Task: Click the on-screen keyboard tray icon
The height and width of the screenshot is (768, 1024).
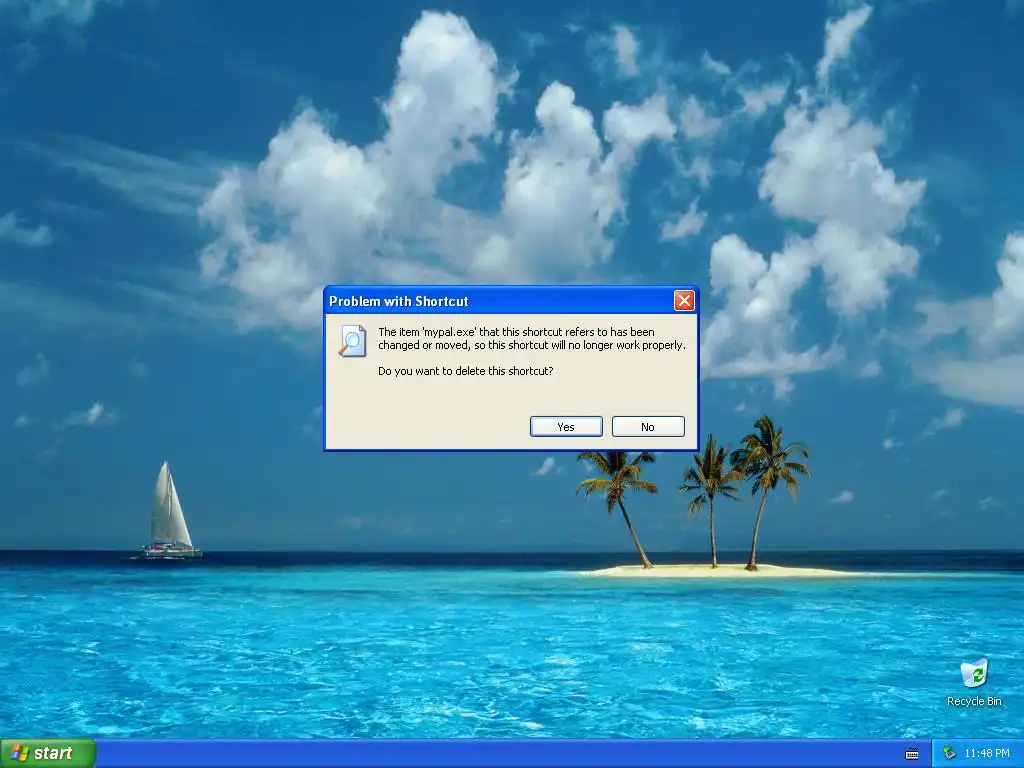Action: pos(912,754)
